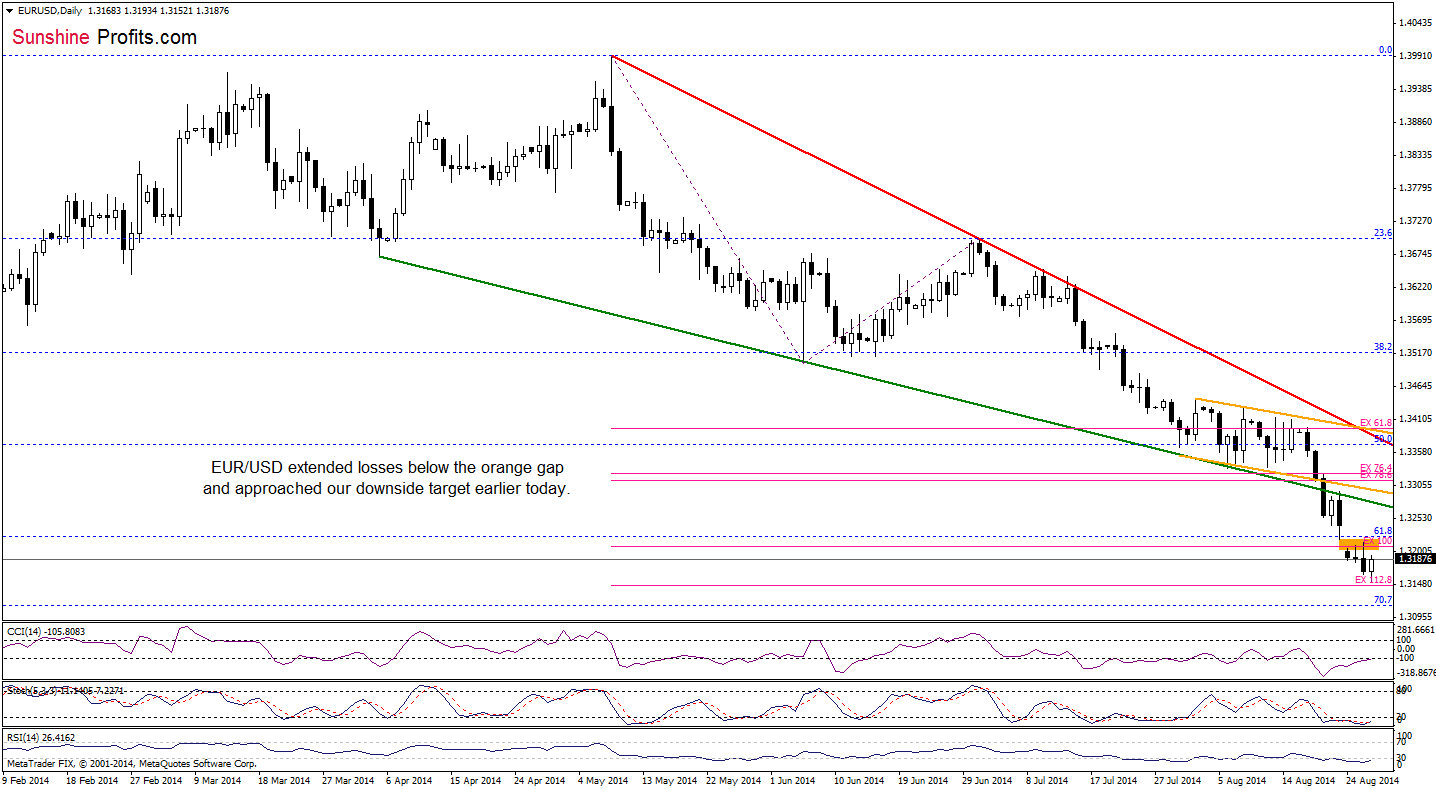This screenshot has width=1436, height=789.
Task: Click the CCI scale value -318.8676
Action: pos(1415,673)
